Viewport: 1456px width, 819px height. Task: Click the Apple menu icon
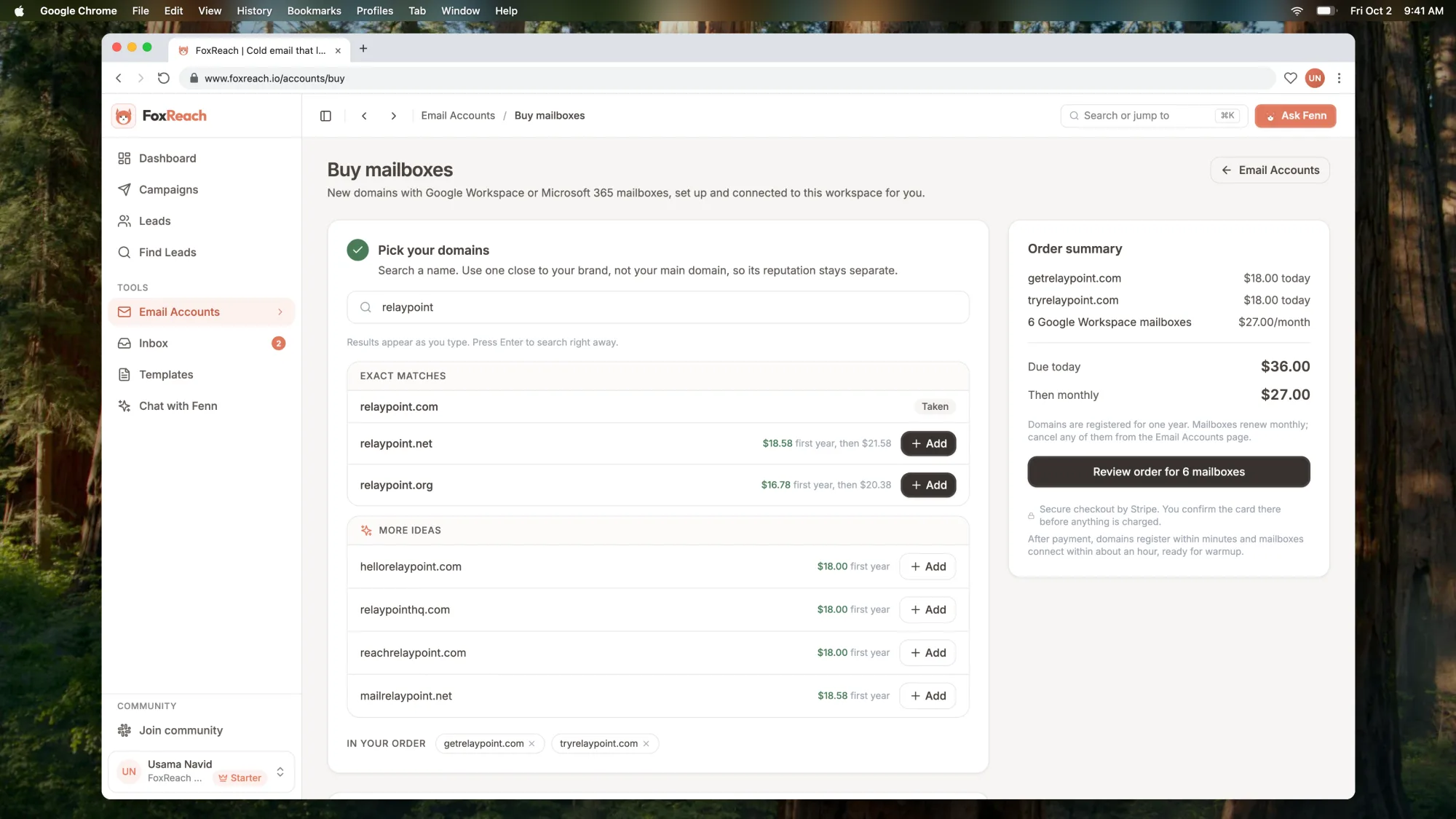click(19, 11)
